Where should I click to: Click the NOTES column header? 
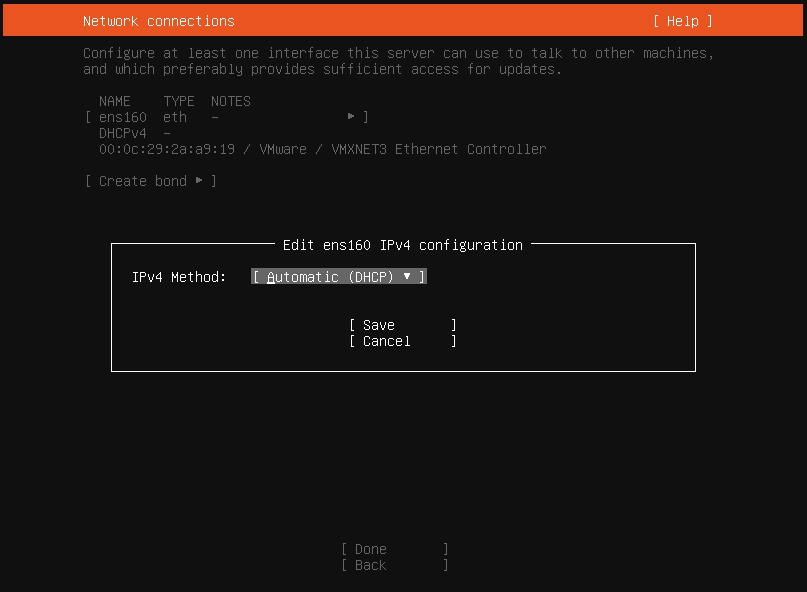click(x=231, y=101)
